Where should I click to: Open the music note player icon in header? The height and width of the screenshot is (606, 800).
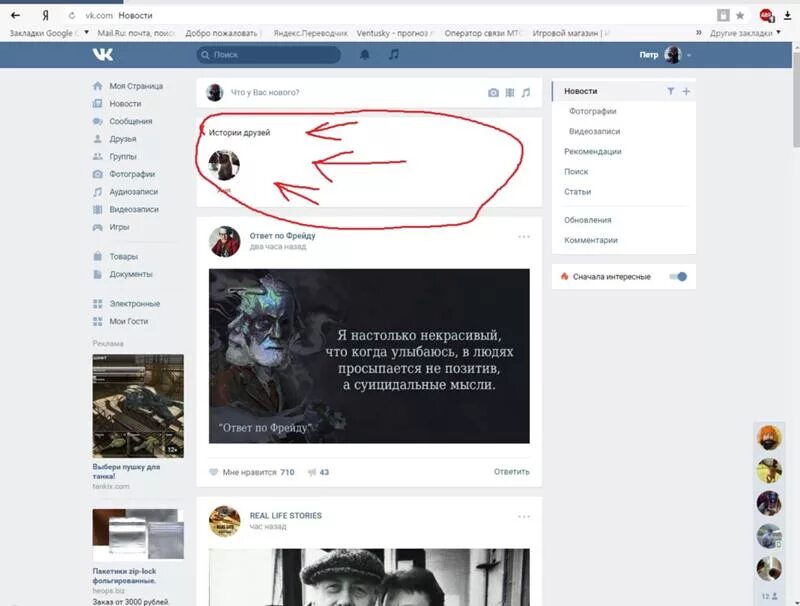[x=393, y=54]
